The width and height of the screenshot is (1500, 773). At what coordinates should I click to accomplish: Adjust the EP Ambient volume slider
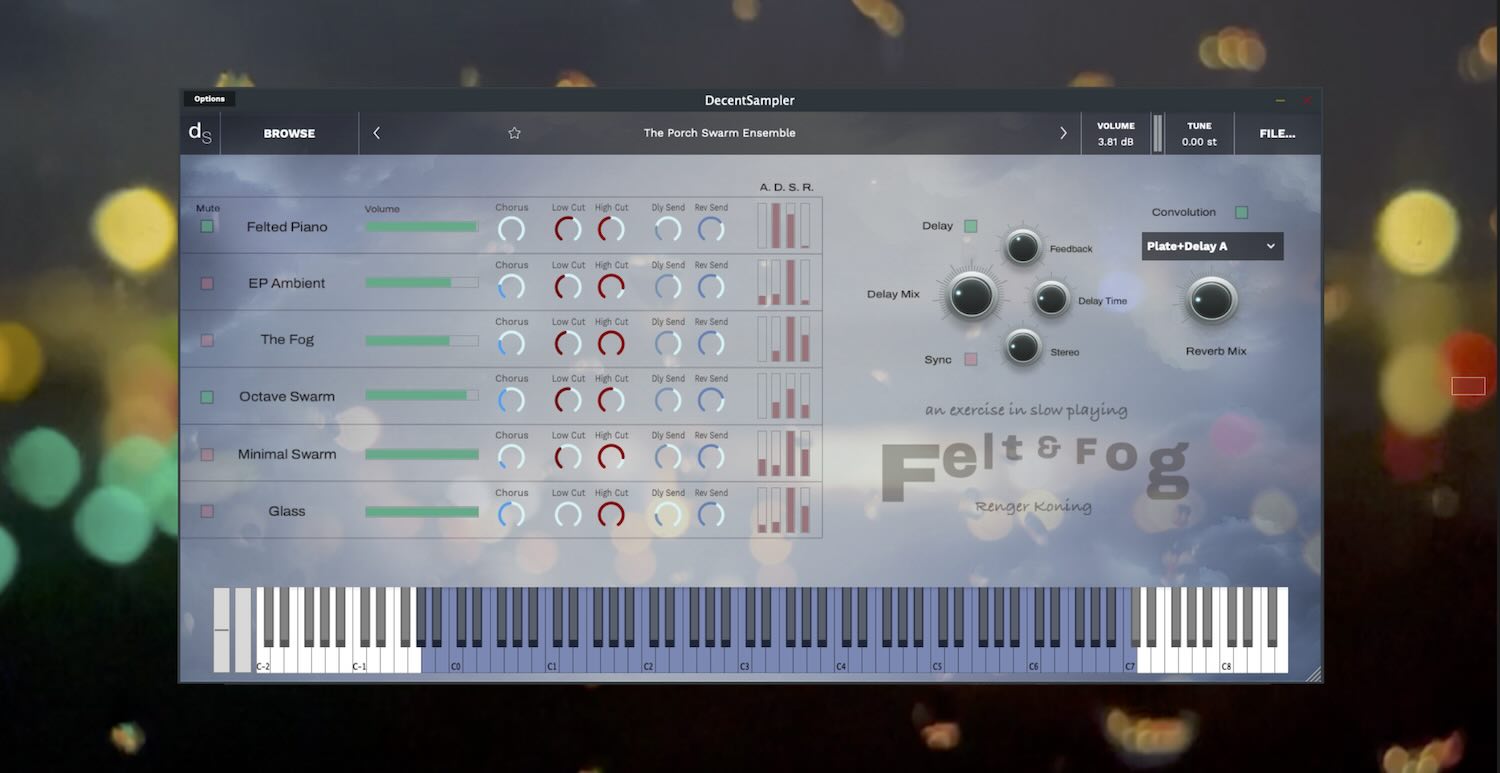[x=422, y=283]
